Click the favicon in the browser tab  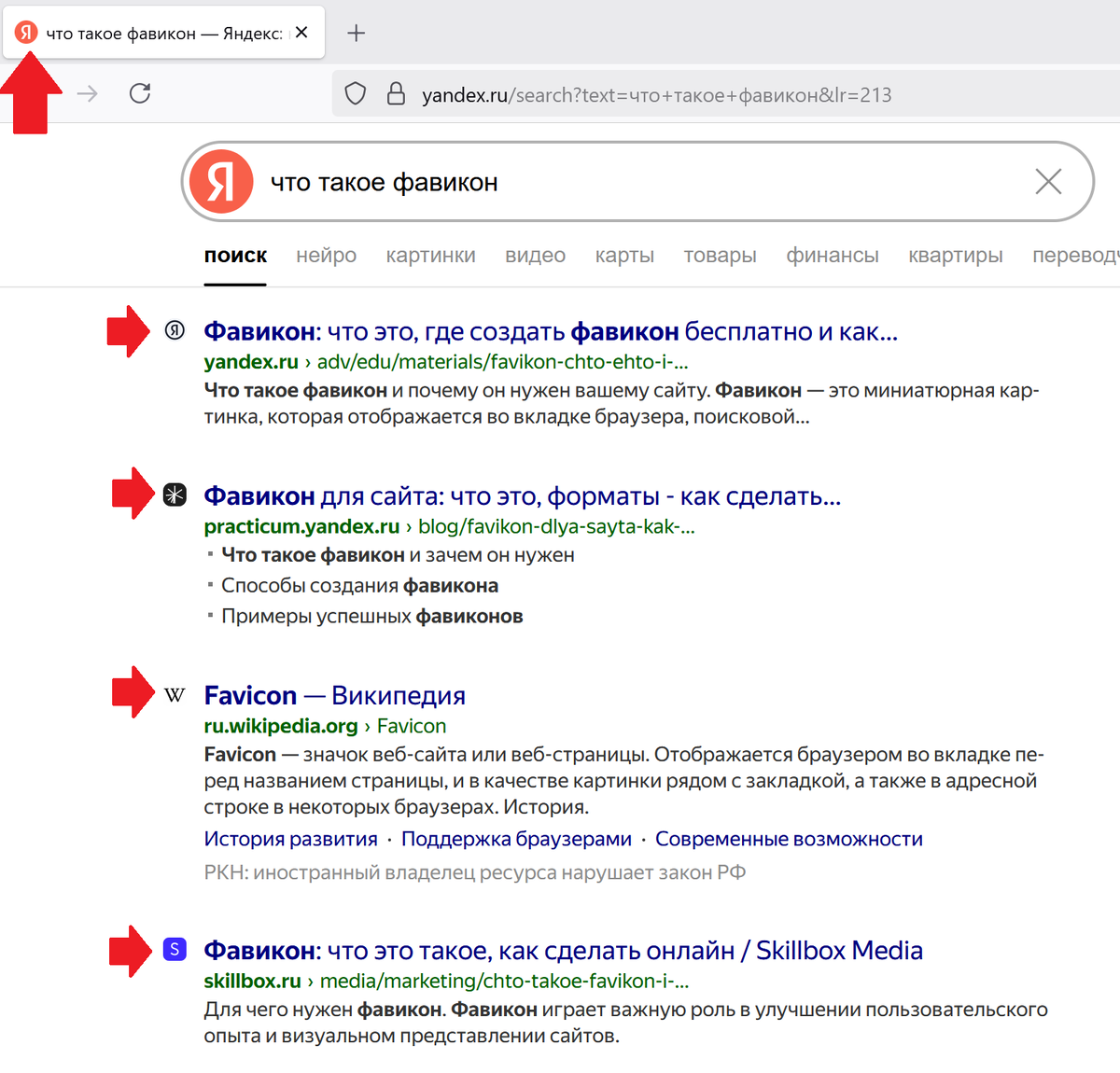25,31
